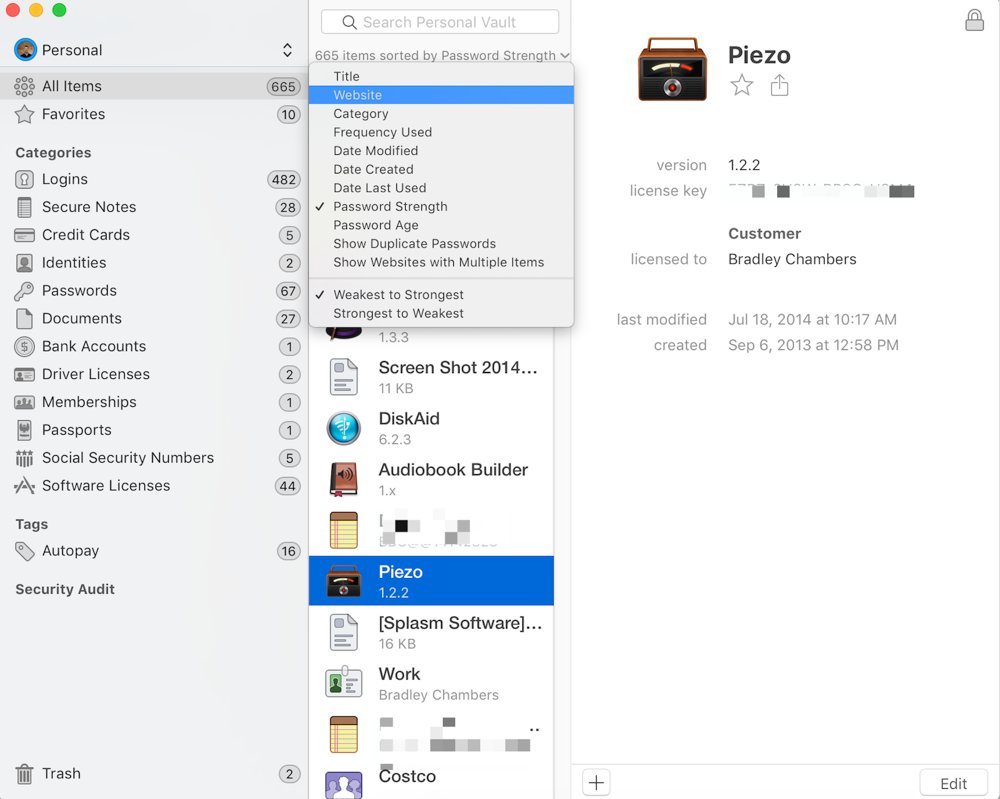Click the Work identity icon

point(344,683)
